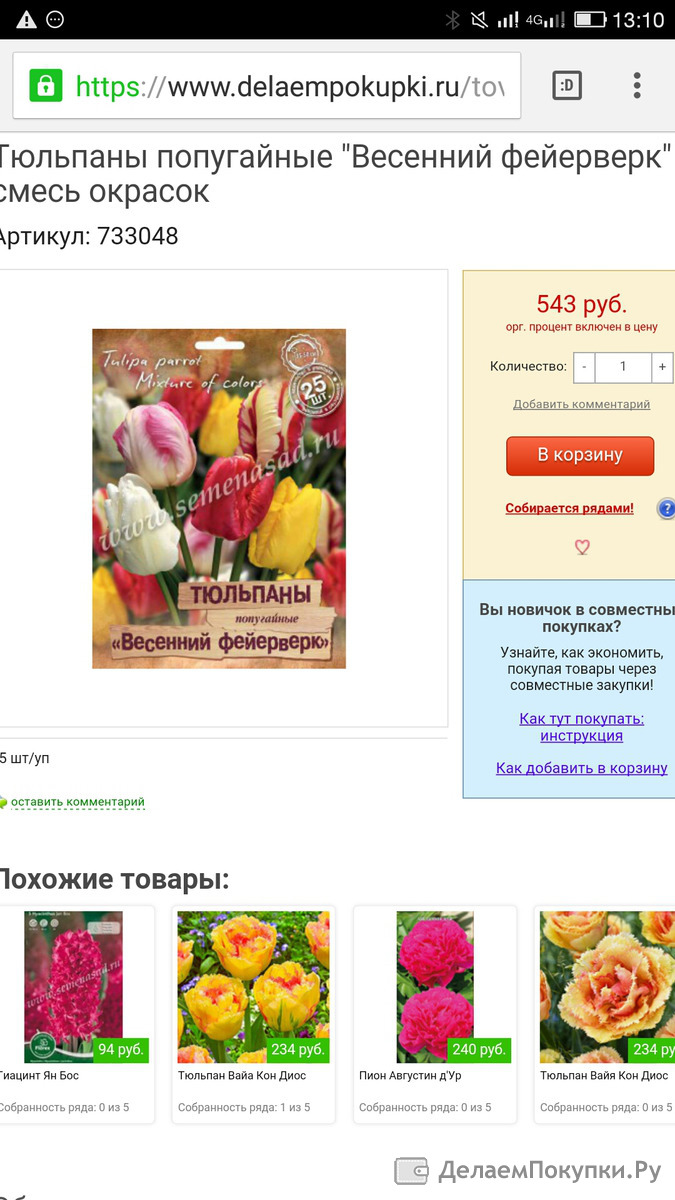
Task: Open the browser tab switcher icon
Action: pos(567,86)
